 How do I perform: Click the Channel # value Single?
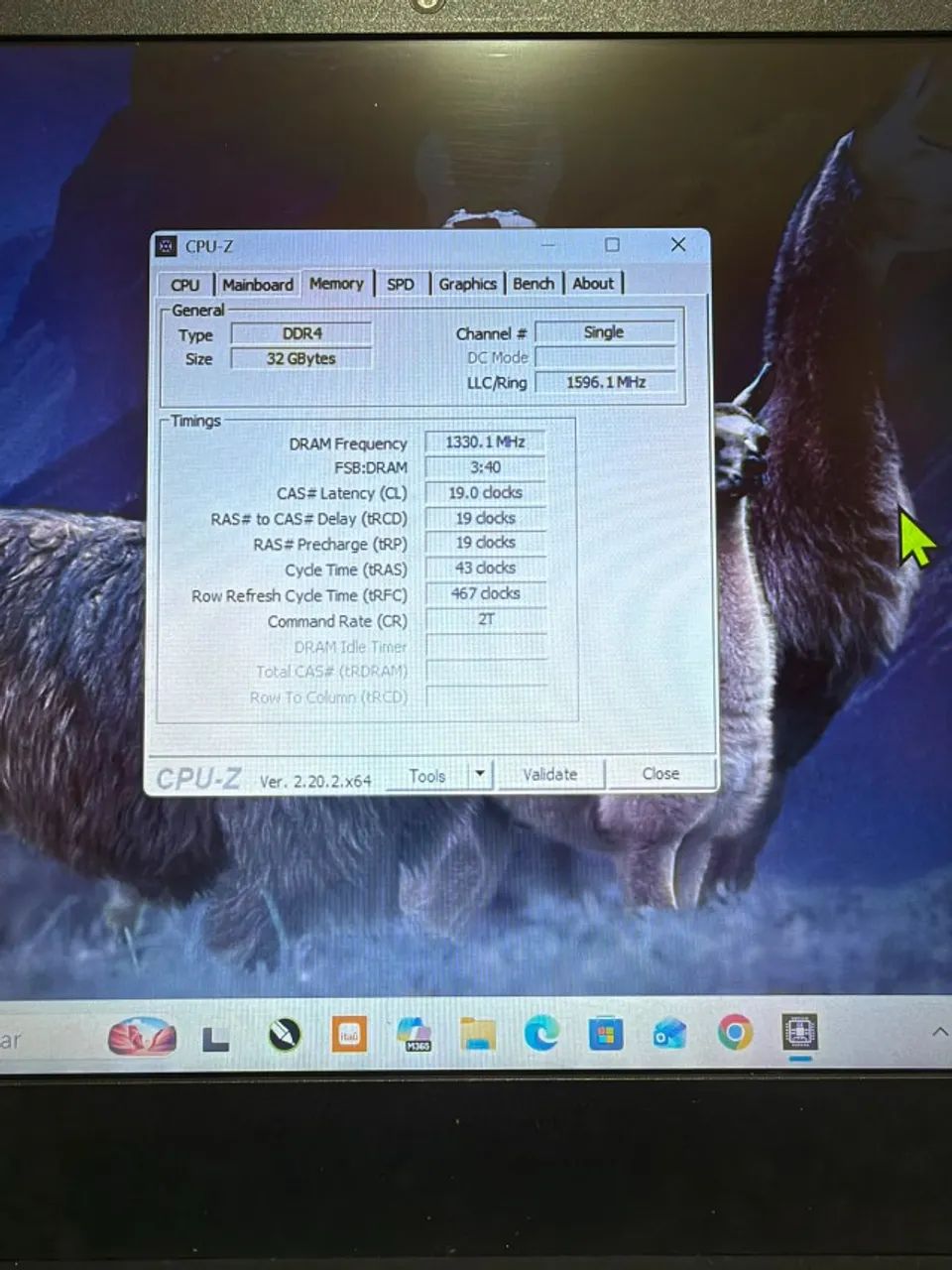click(x=605, y=332)
